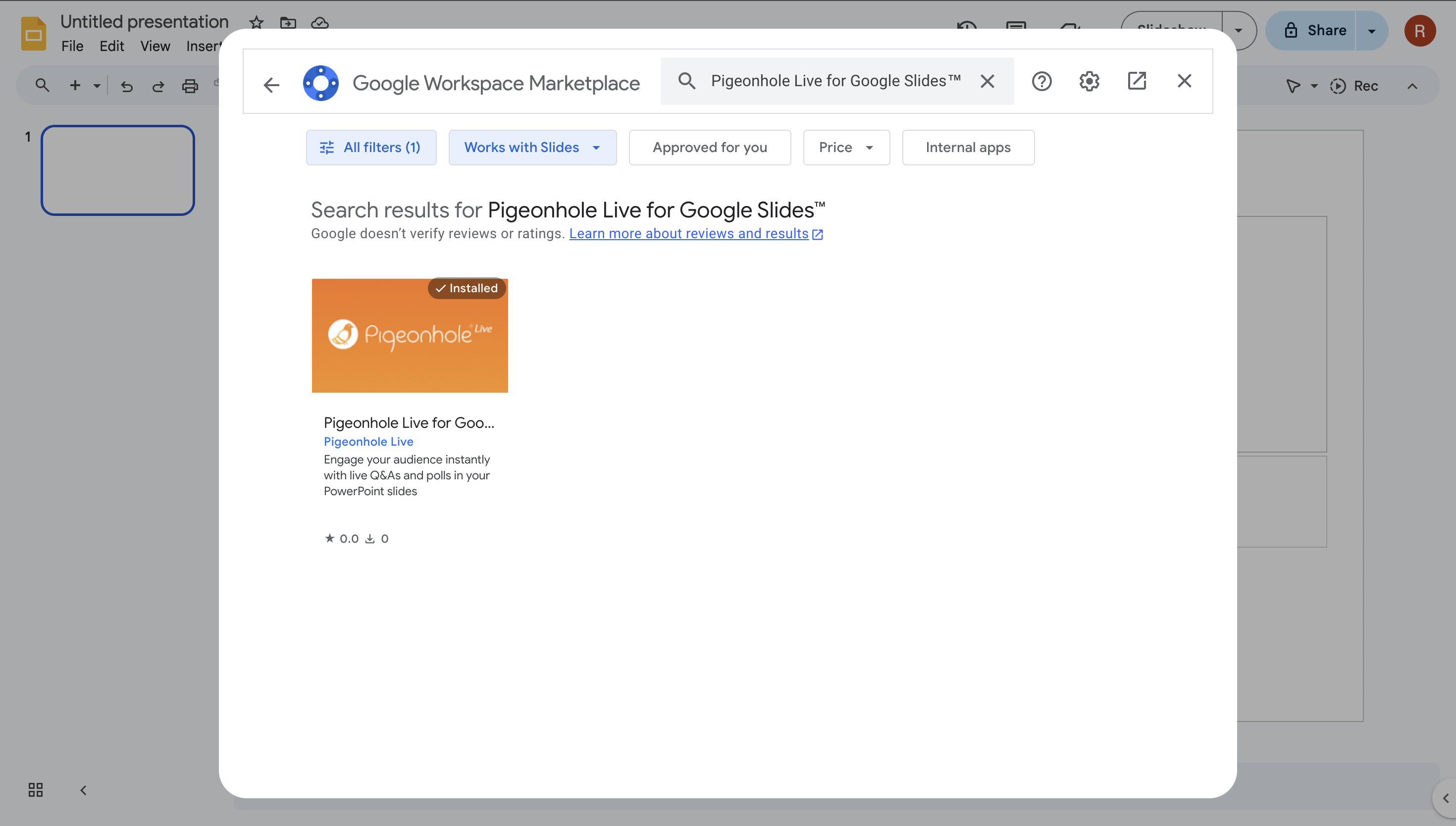The width and height of the screenshot is (1456, 826).
Task: Expand new slide layout dropdown arrow
Action: coord(97,86)
